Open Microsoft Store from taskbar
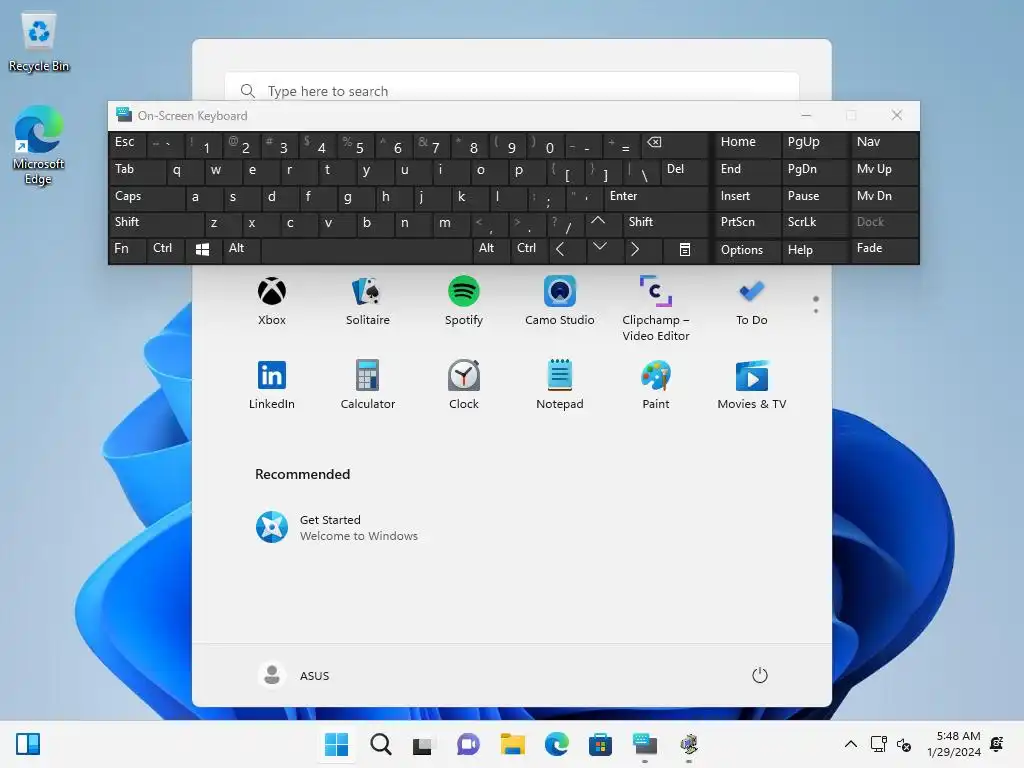Viewport: 1024px width, 768px height. 600,744
